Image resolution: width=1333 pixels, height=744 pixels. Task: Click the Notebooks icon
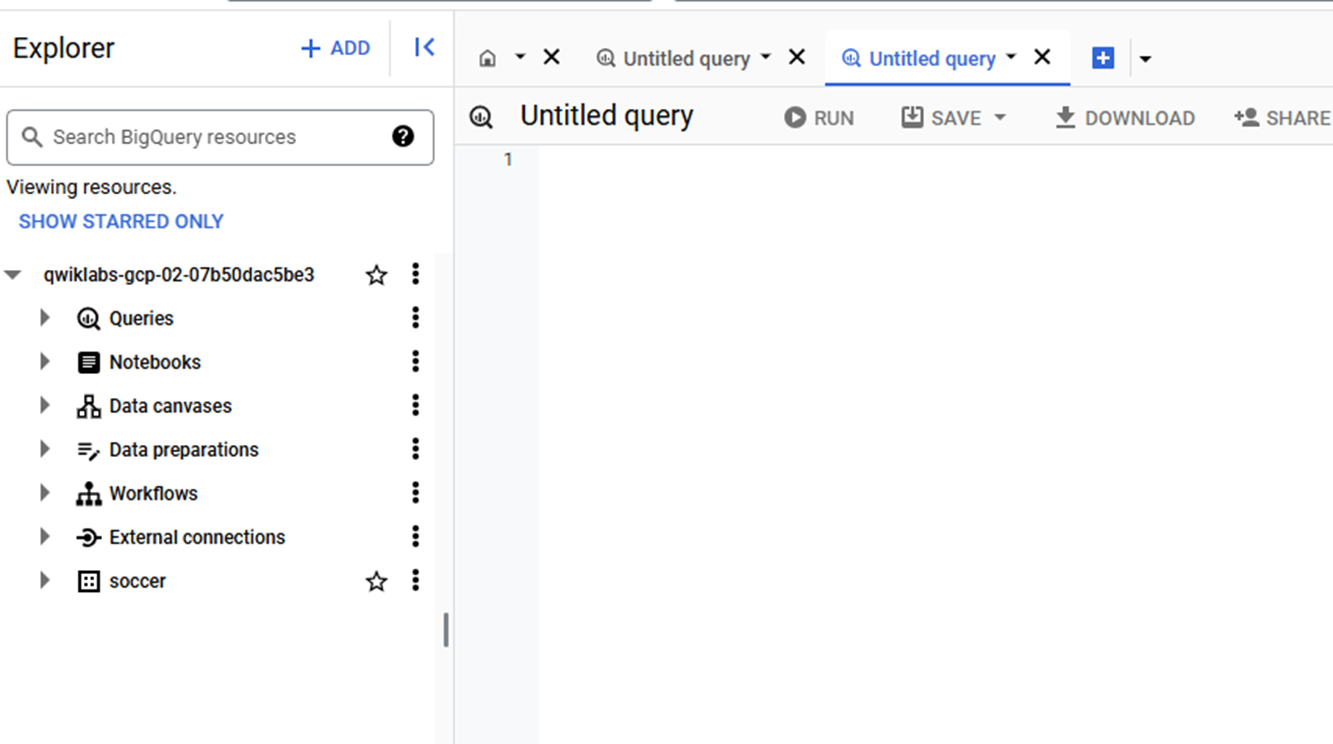pos(89,362)
